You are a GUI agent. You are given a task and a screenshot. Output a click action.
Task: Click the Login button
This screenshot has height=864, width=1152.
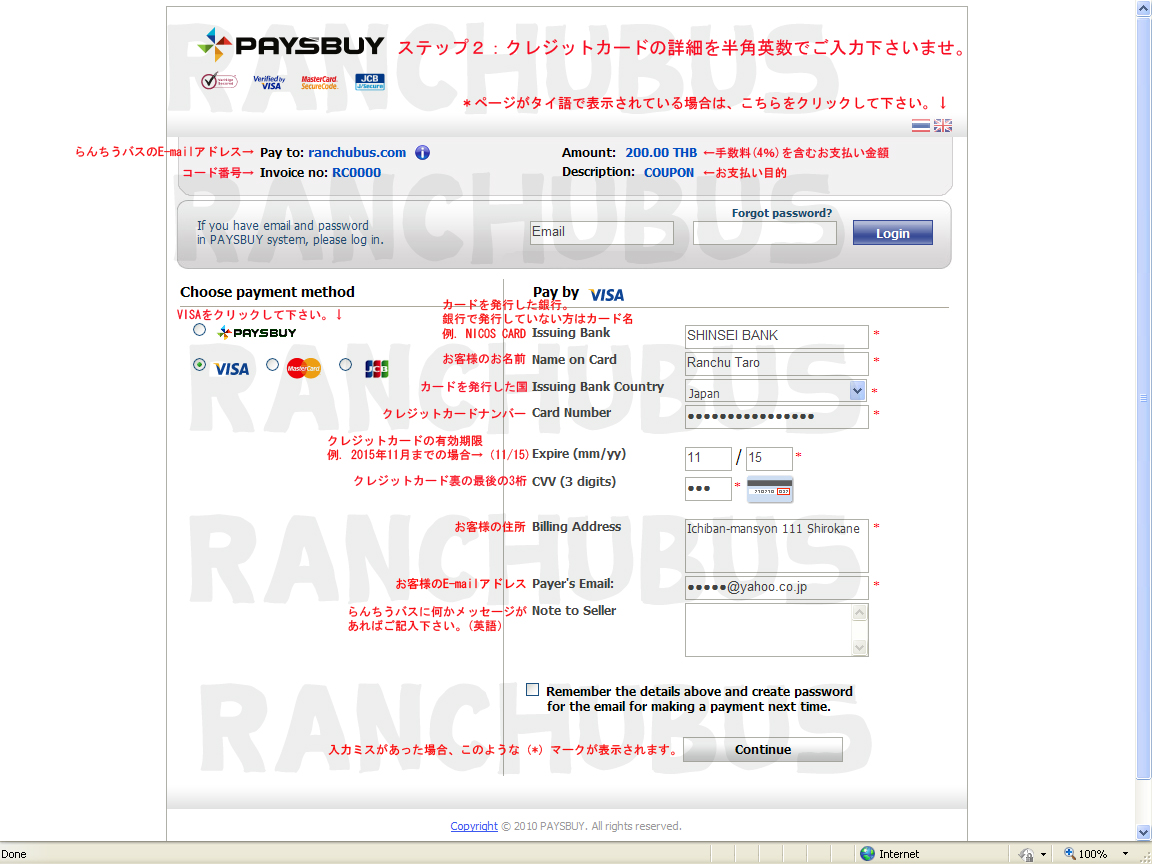click(893, 233)
